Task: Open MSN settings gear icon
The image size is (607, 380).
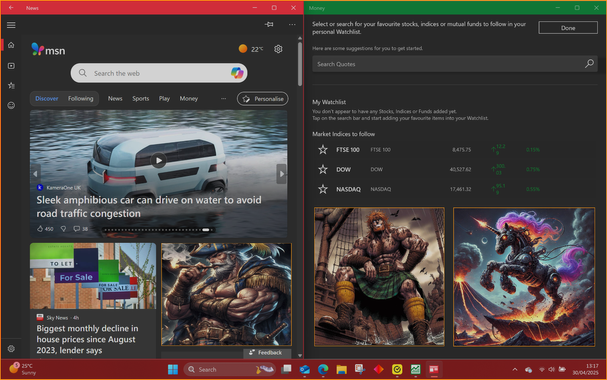Action: (x=278, y=49)
